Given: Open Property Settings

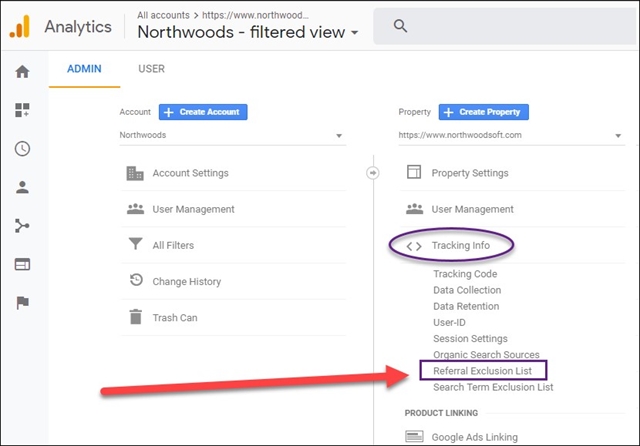Looking at the screenshot, I should pos(470,173).
